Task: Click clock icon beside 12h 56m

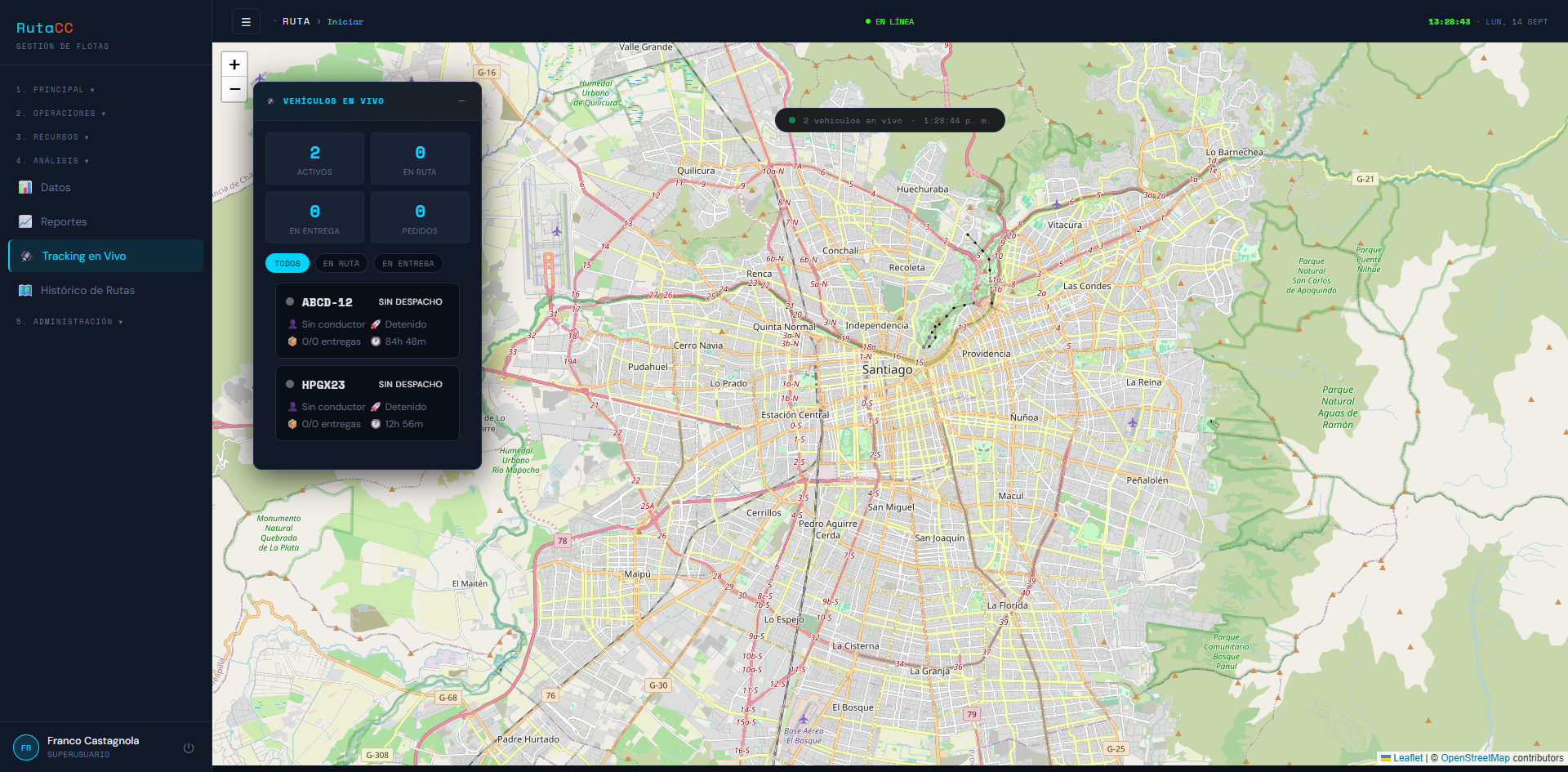Action: pyautogui.click(x=376, y=424)
